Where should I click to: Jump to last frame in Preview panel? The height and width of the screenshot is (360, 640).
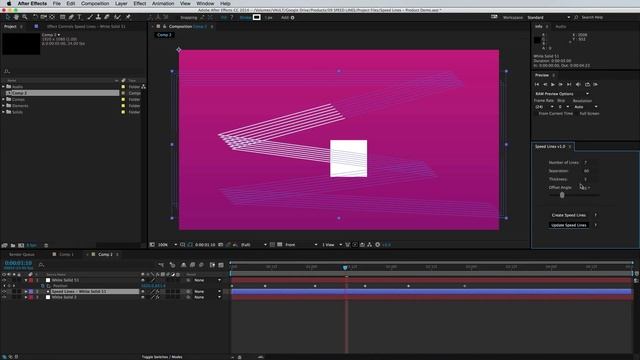coord(569,84)
